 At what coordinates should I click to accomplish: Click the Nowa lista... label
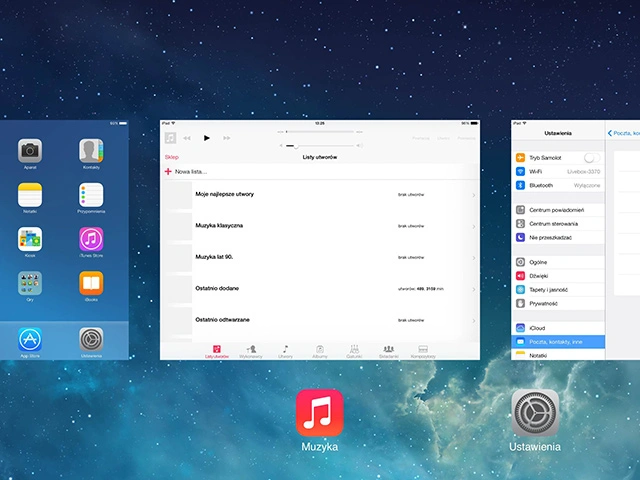point(191,171)
